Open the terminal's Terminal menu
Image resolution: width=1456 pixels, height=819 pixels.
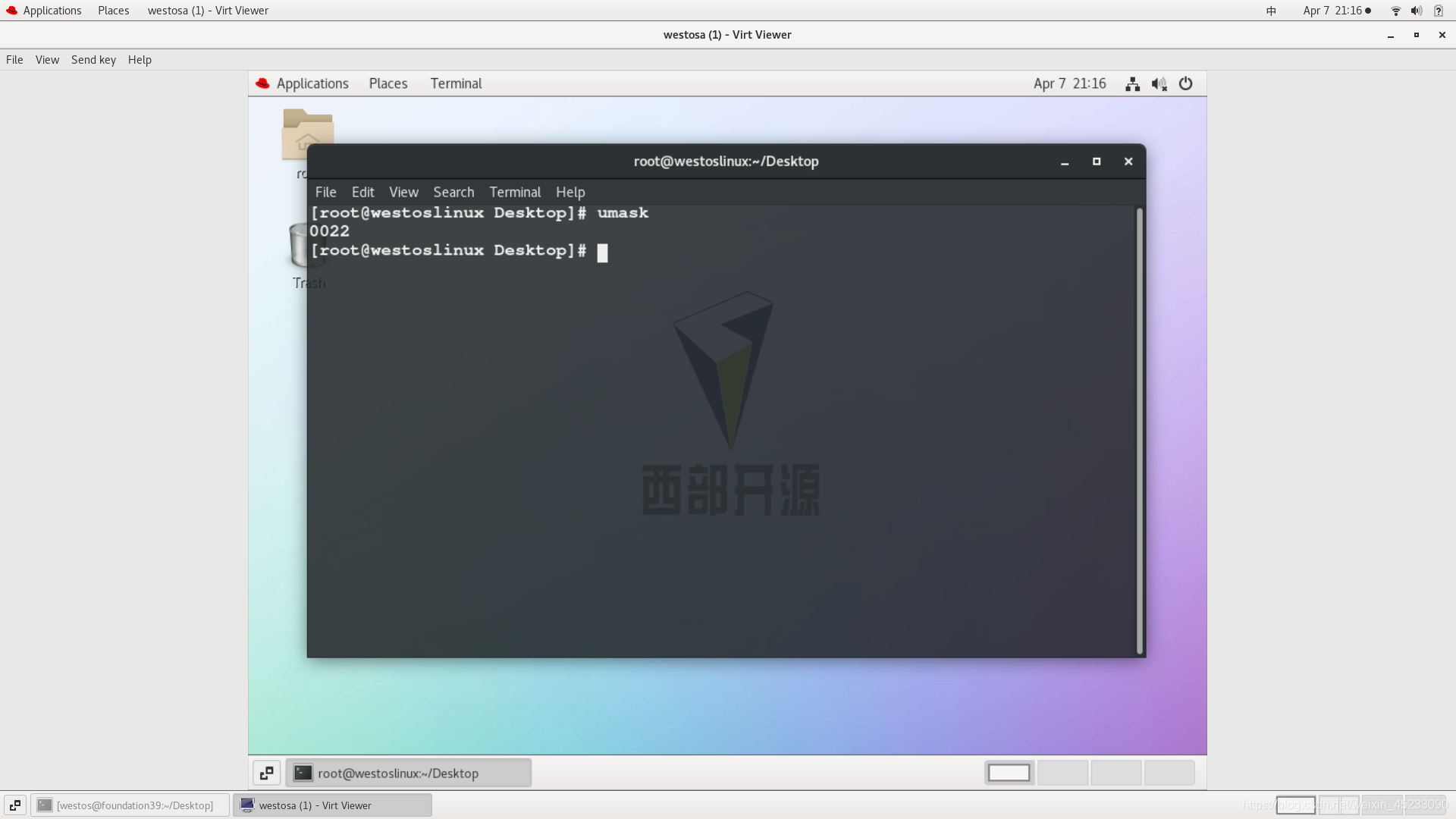(515, 193)
